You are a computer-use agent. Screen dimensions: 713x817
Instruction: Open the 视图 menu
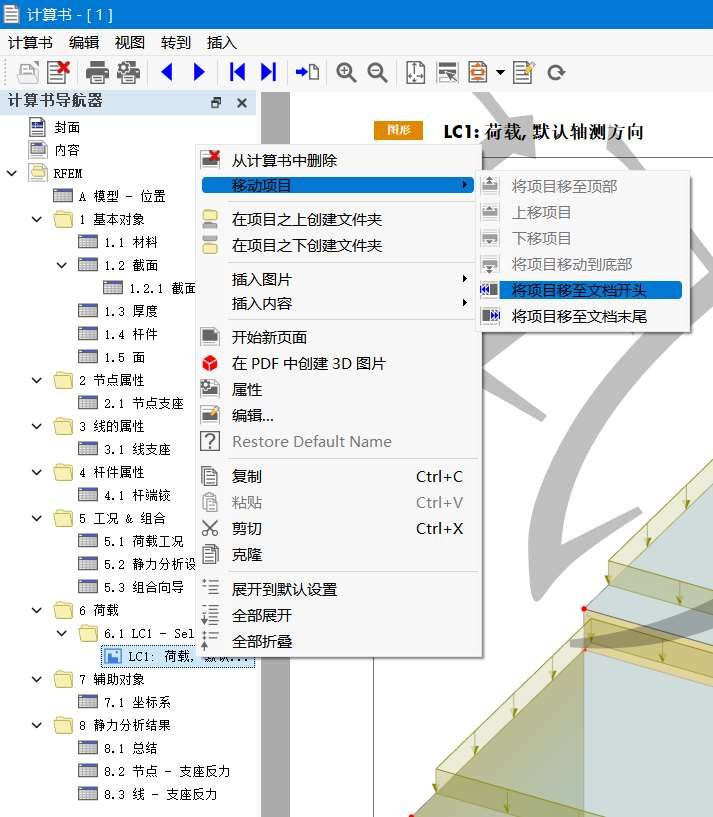(130, 43)
